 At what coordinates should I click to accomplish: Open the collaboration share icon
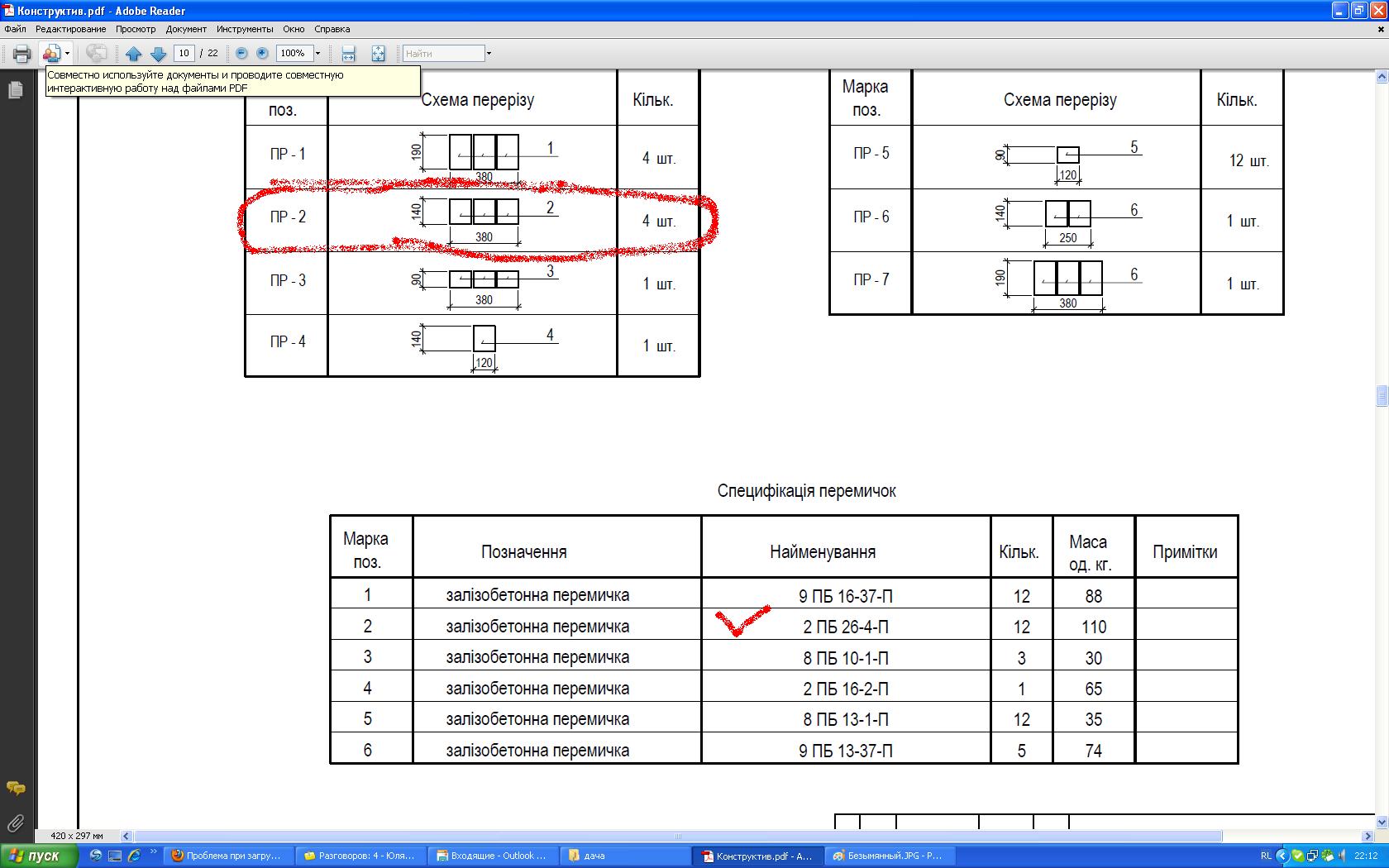tap(51, 54)
